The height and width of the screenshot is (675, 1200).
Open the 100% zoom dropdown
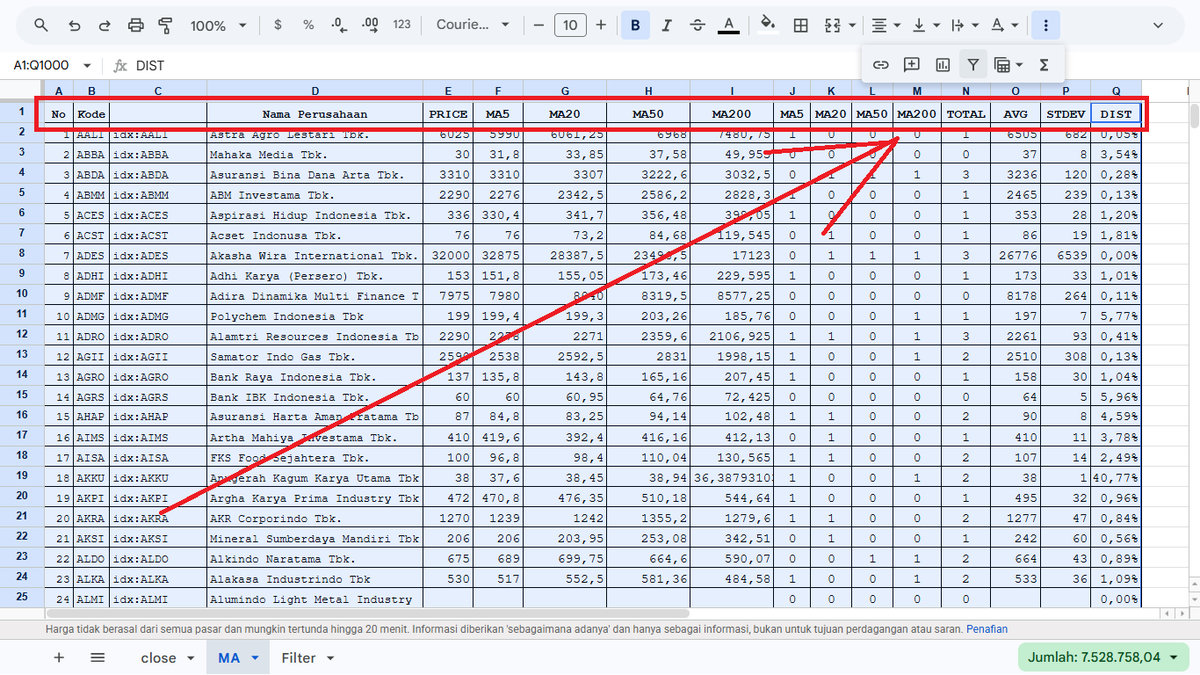(216, 25)
